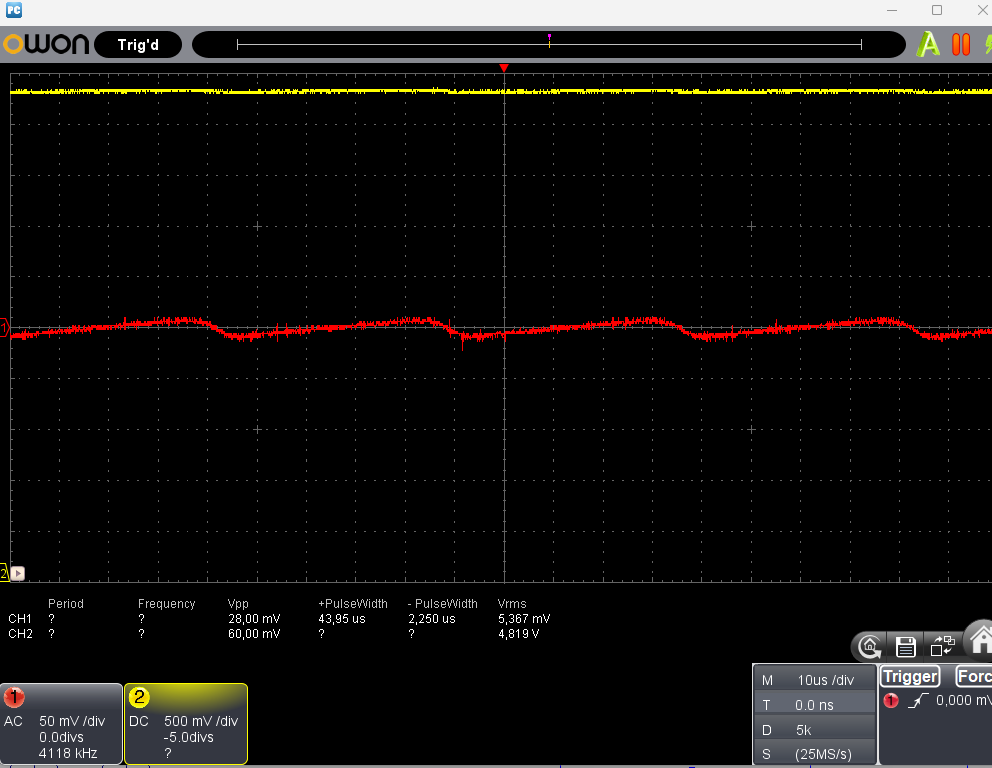The image size is (992, 768).
Task: Click the CH1 position value 0.0divs
Action: [61, 737]
